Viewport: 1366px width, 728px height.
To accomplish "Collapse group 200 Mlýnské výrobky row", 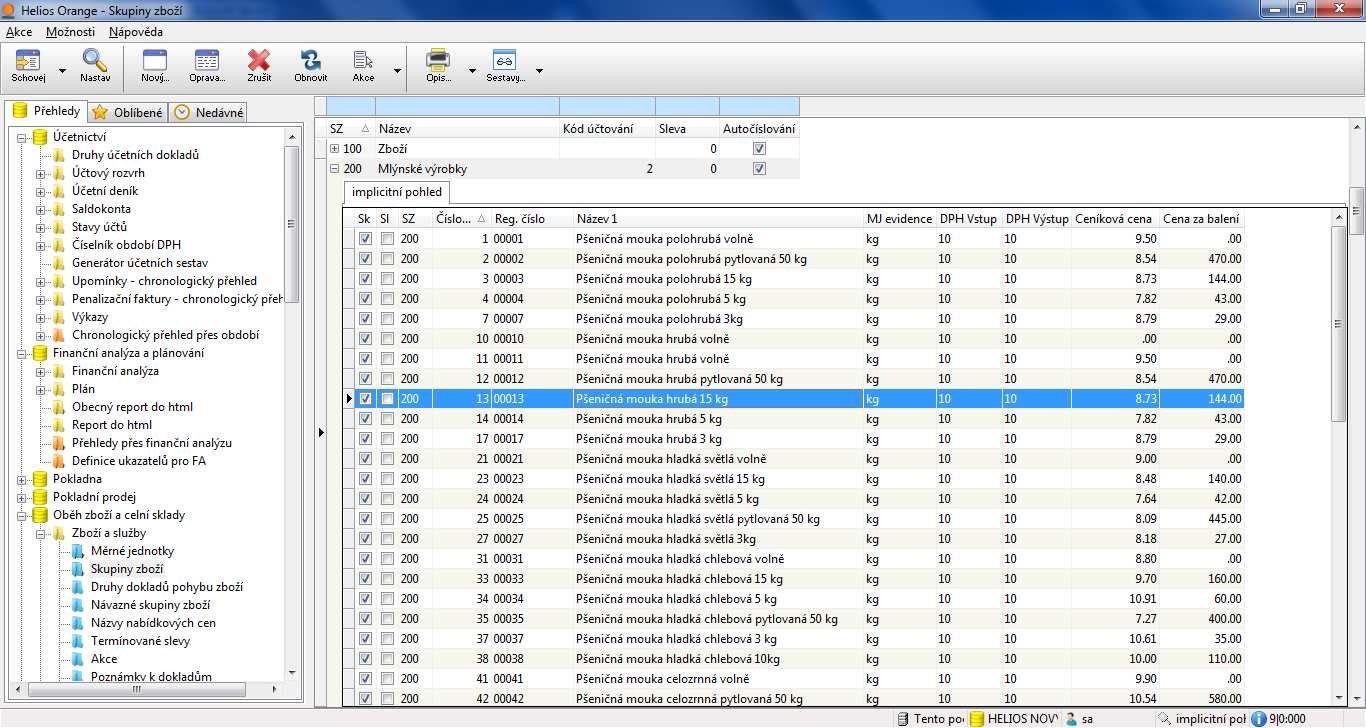I will pyautogui.click(x=335, y=169).
